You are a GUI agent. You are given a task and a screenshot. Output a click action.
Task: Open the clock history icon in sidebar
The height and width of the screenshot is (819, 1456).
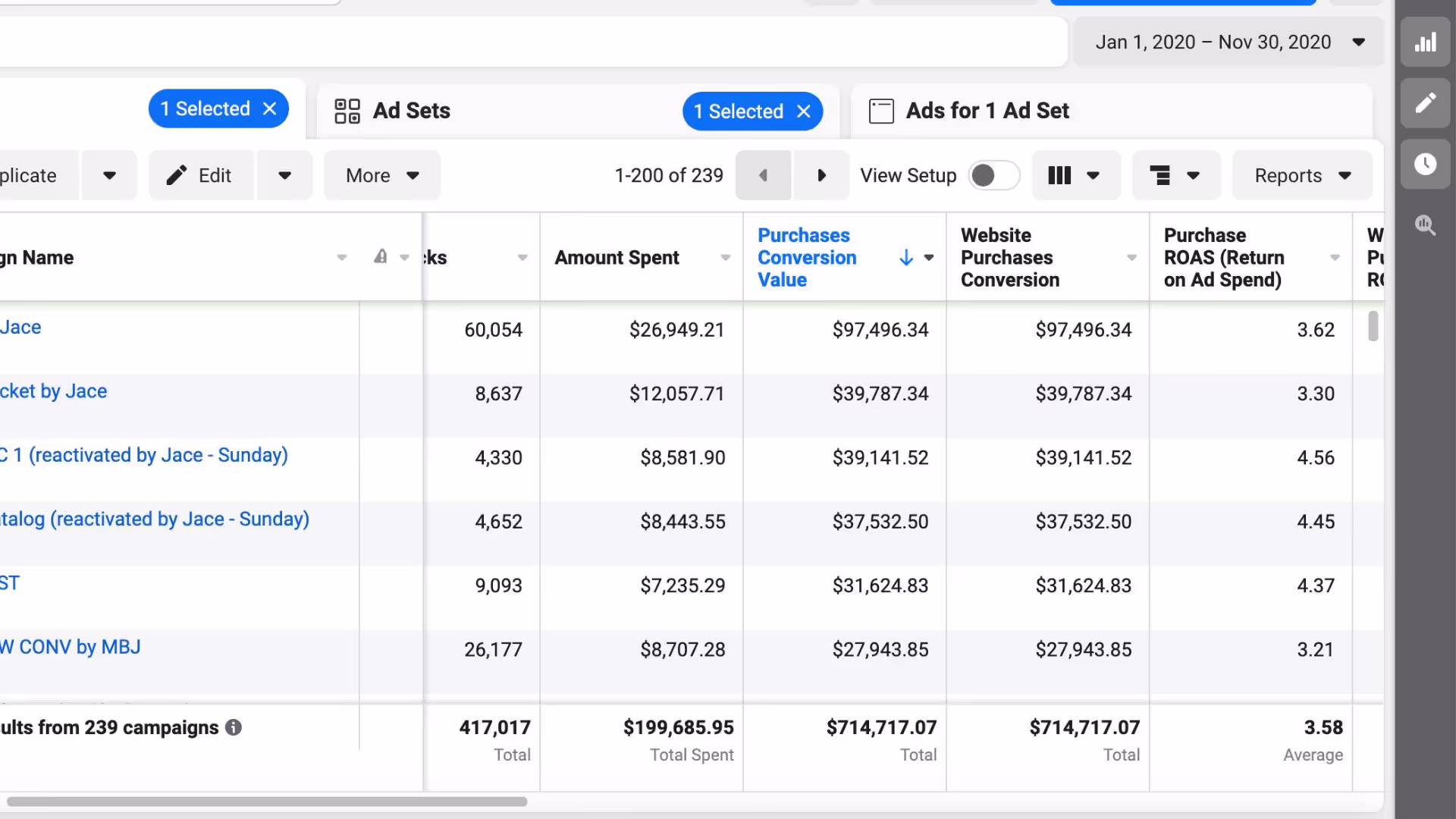tap(1425, 164)
